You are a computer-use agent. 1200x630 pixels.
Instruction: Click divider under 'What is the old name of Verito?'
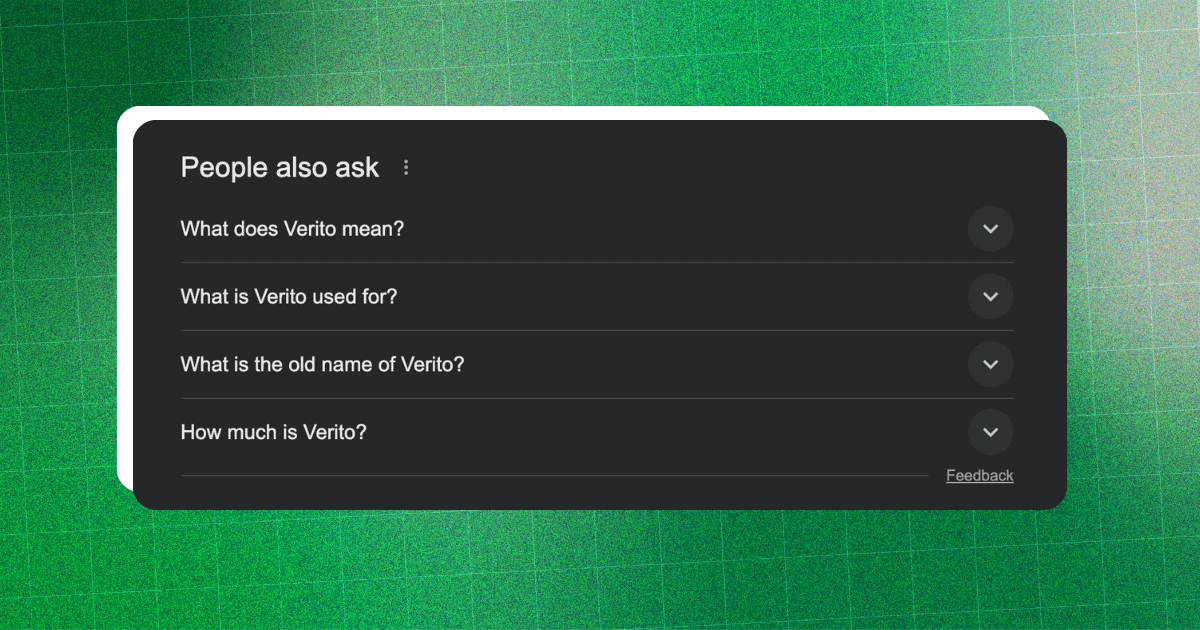point(596,399)
